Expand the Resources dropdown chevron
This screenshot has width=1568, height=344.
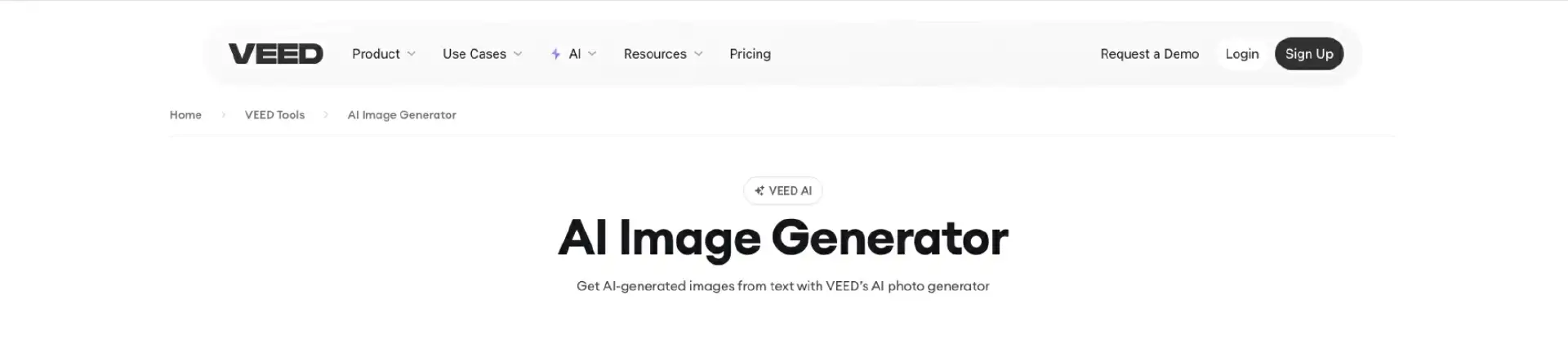698,54
